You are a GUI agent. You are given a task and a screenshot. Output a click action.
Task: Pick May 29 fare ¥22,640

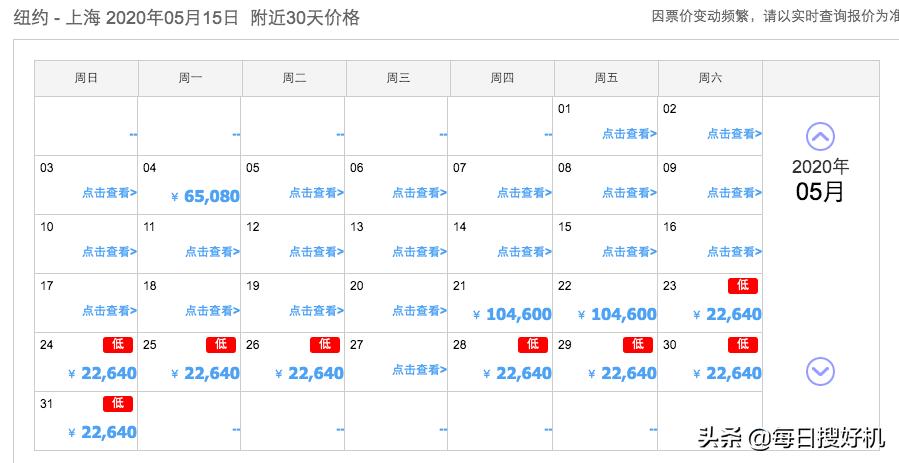(x=622, y=374)
